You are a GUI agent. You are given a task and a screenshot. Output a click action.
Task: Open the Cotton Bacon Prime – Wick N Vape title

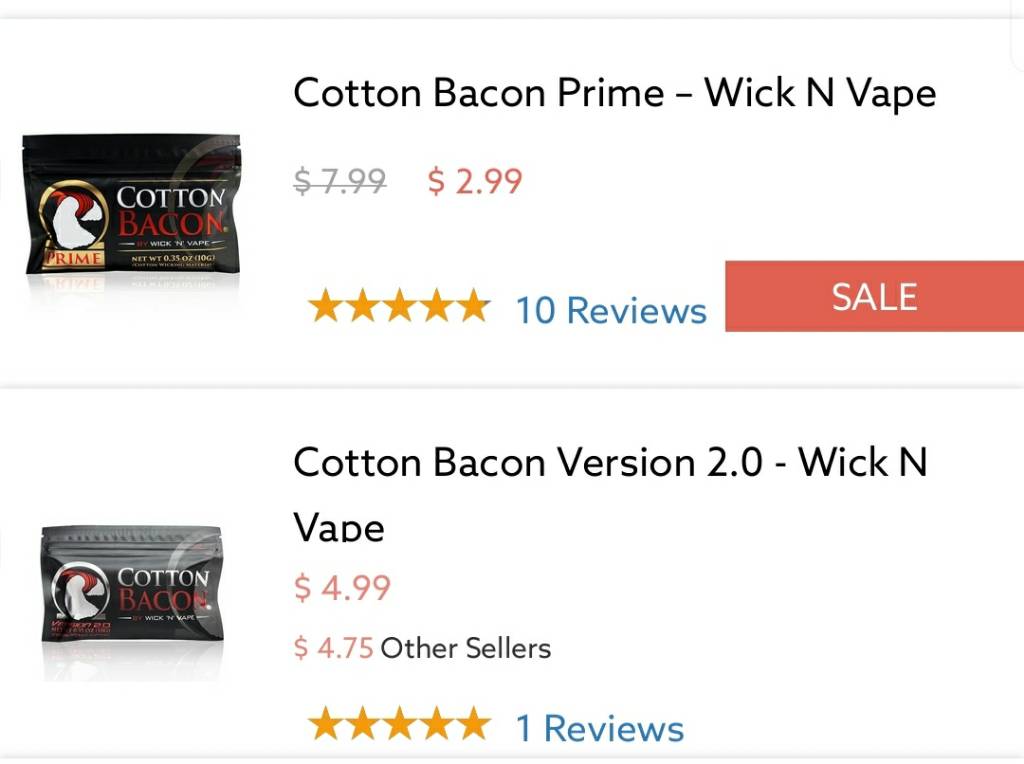pyautogui.click(x=614, y=94)
